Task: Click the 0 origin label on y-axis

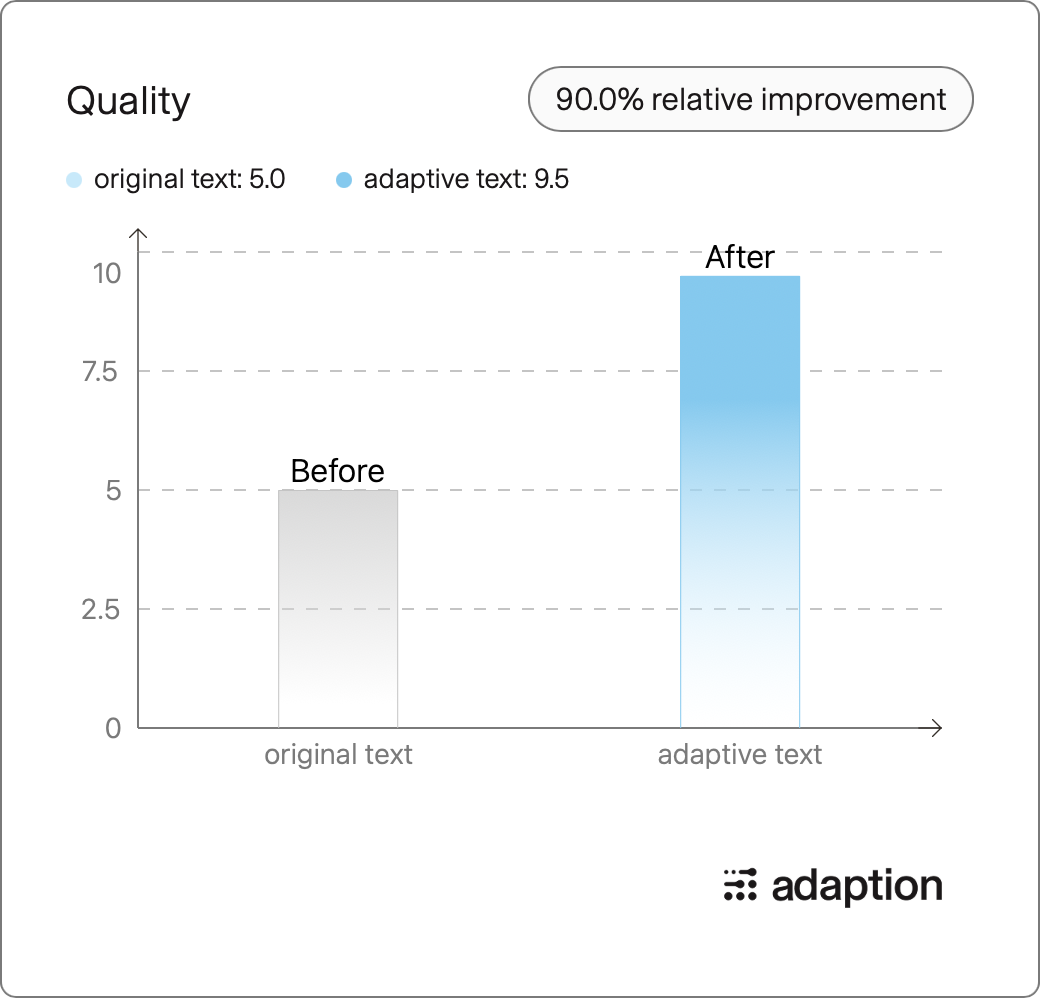Action: click(113, 728)
